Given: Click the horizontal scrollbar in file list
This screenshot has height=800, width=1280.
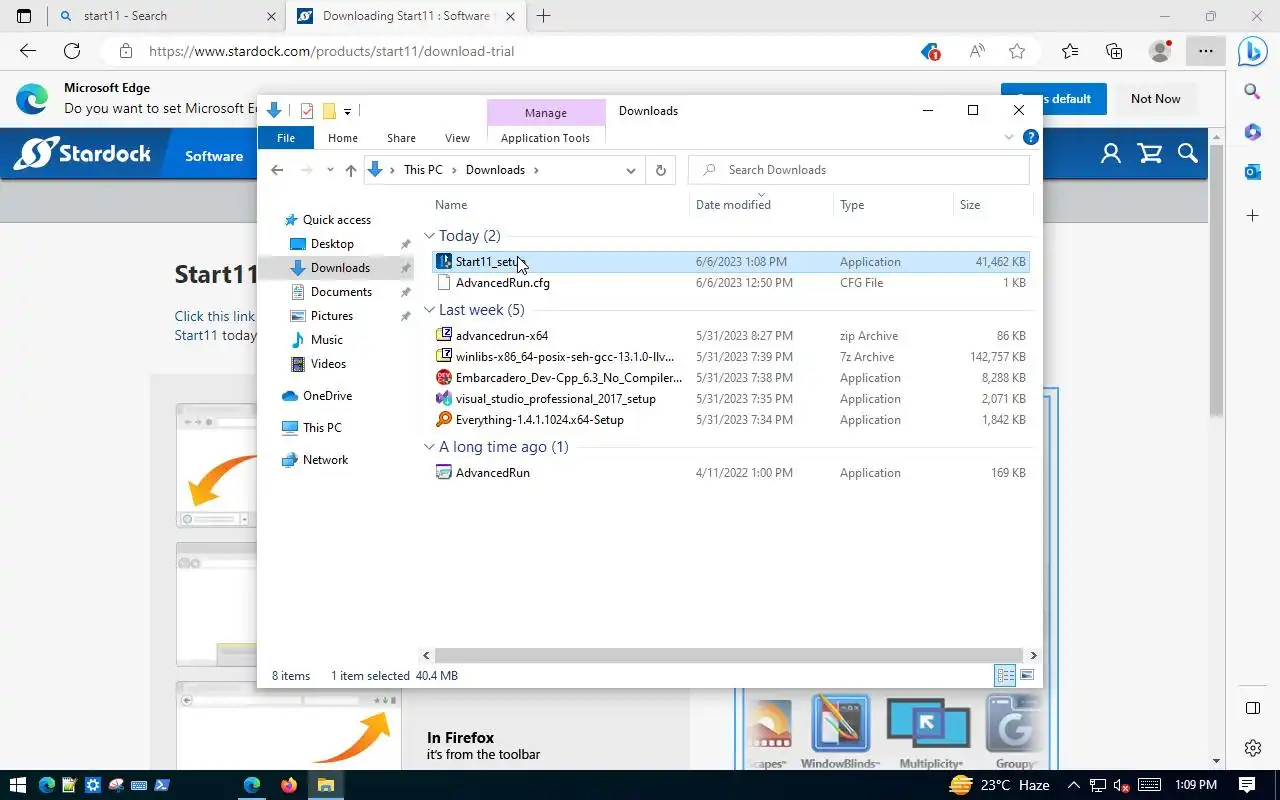Looking at the screenshot, I should [730, 656].
